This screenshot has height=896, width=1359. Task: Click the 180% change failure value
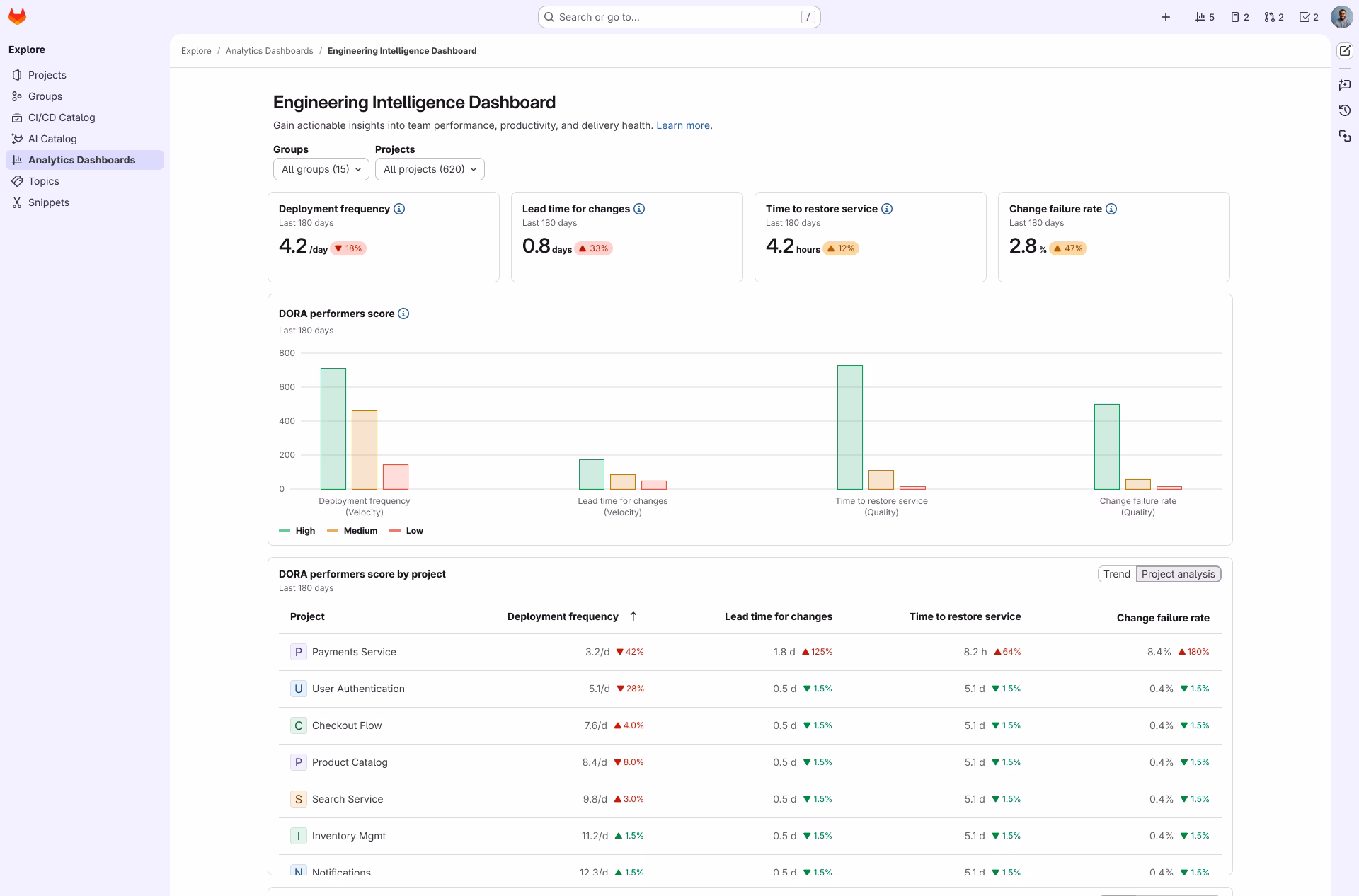click(x=1193, y=652)
